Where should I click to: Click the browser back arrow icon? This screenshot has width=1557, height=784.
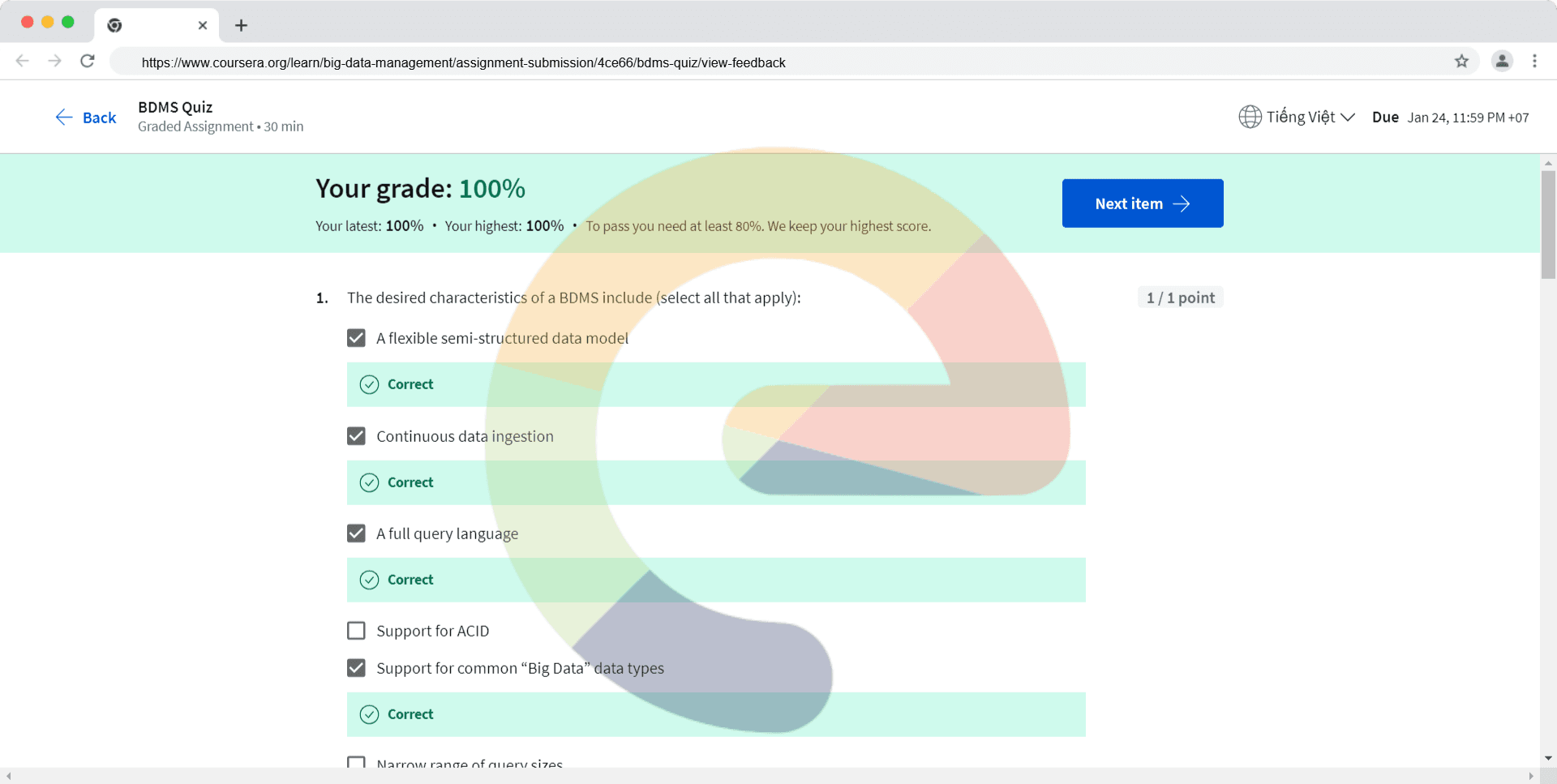[x=23, y=61]
